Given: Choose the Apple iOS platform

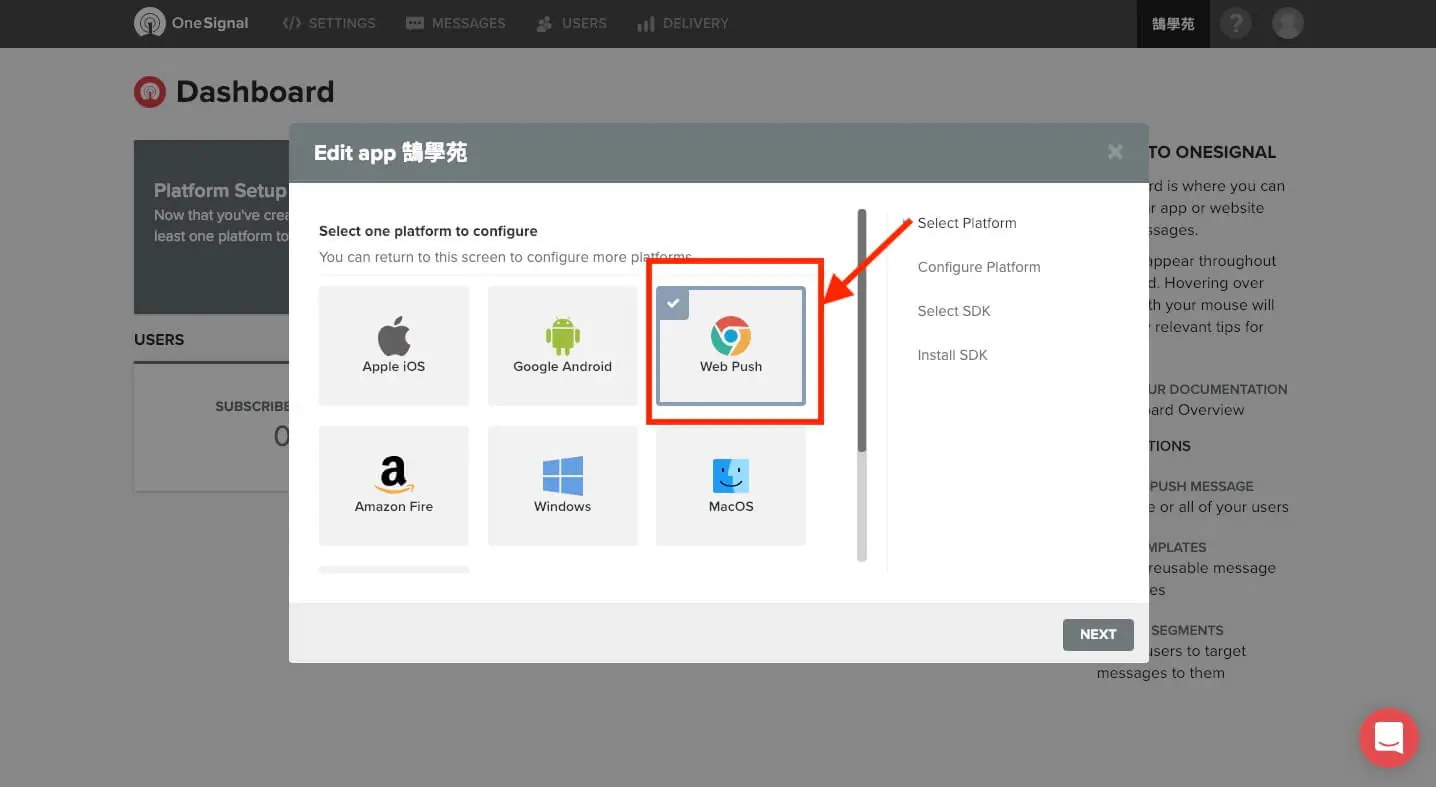Looking at the screenshot, I should pyautogui.click(x=394, y=345).
